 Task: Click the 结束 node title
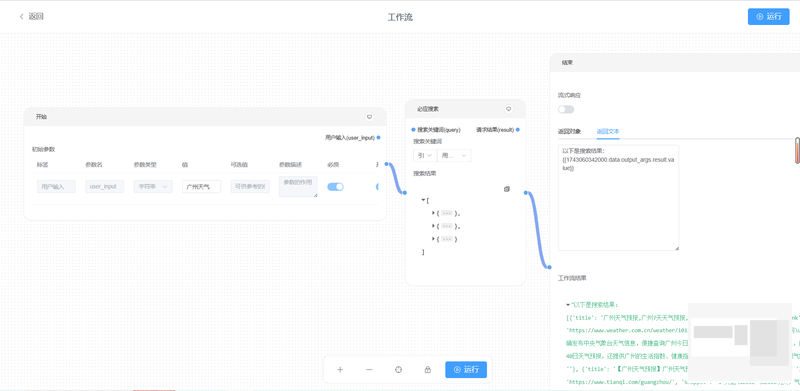[567, 62]
